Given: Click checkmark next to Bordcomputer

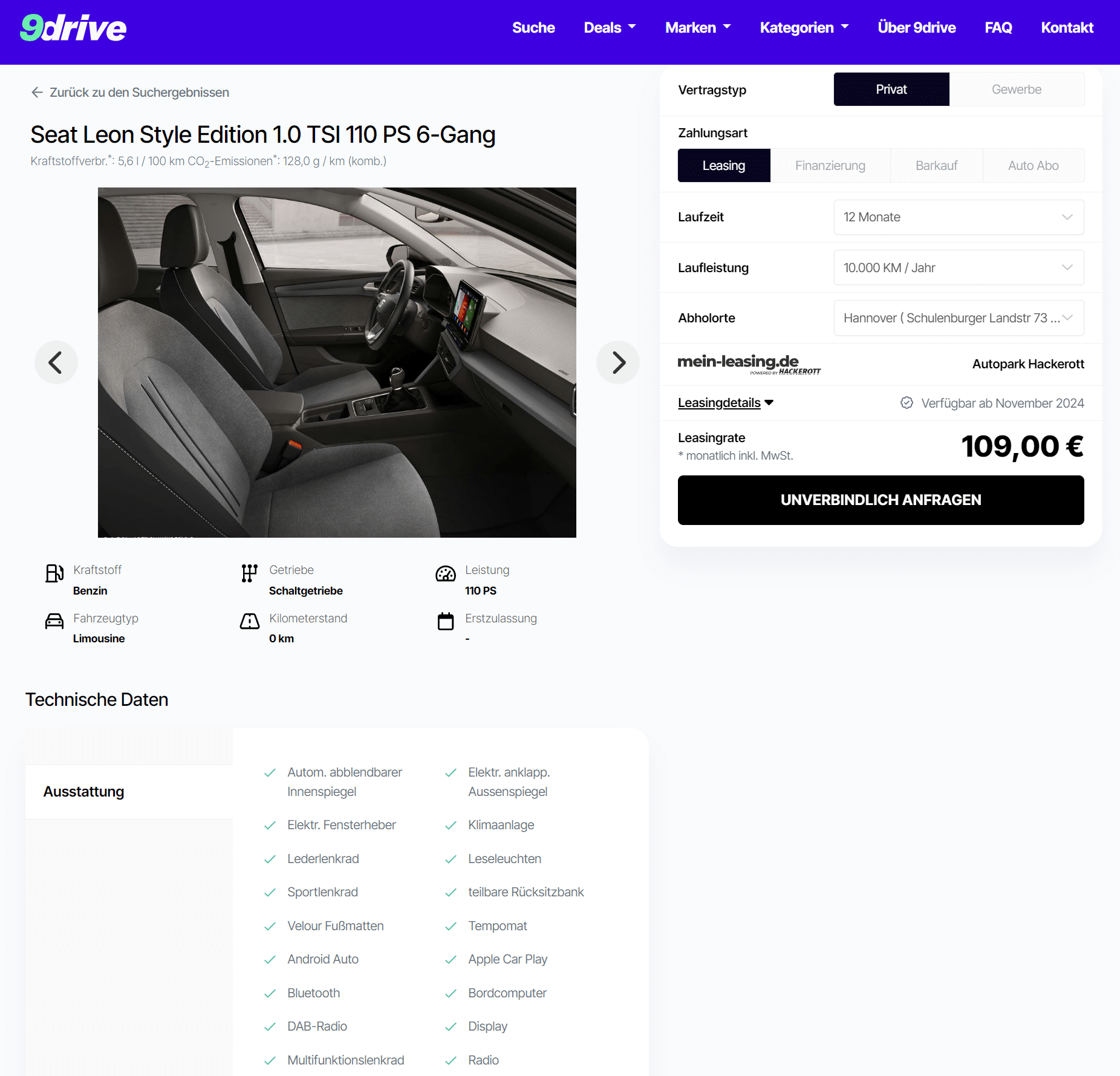Looking at the screenshot, I should (451, 993).
